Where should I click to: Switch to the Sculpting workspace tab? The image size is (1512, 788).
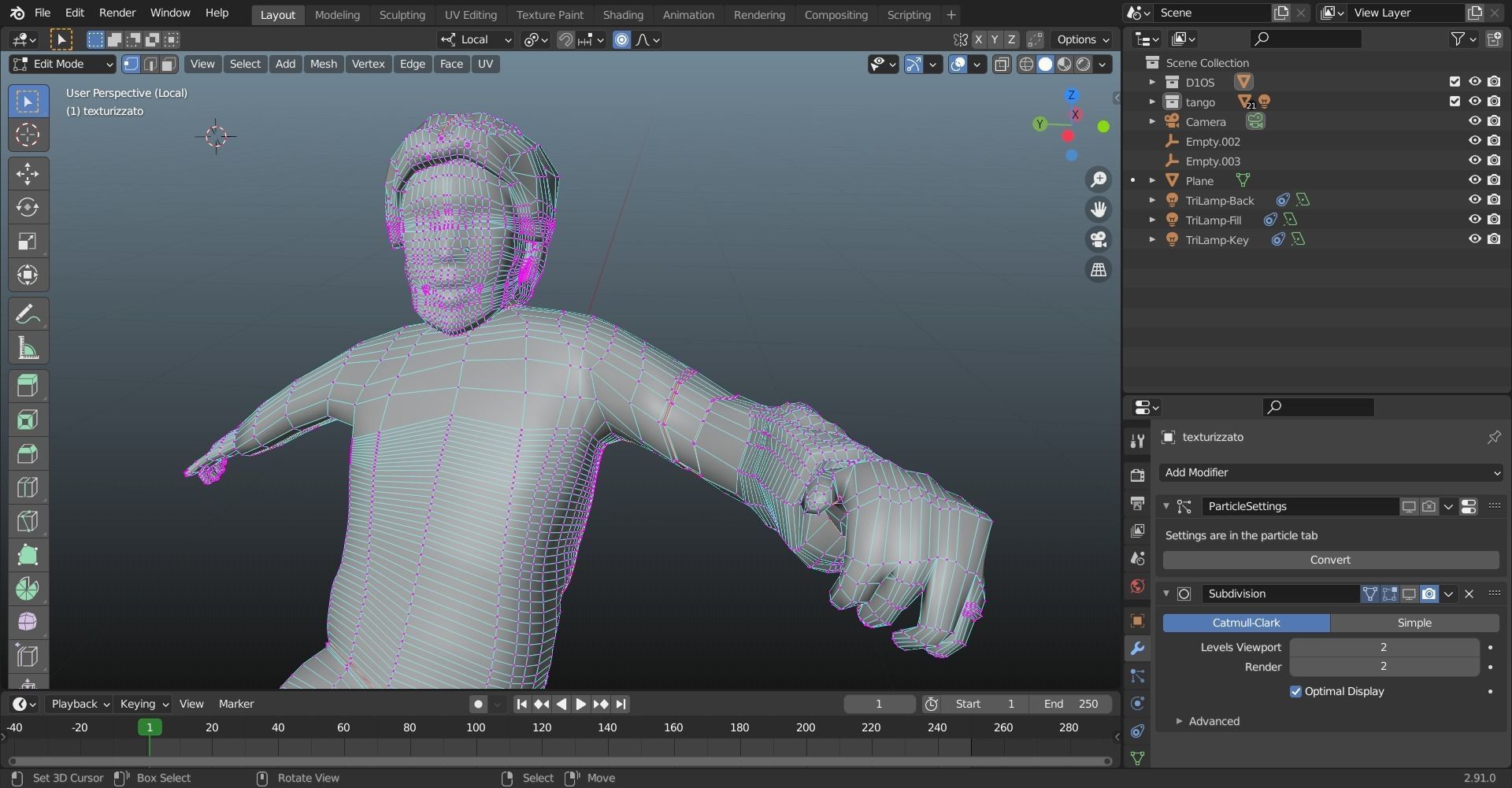pos(402,14)
